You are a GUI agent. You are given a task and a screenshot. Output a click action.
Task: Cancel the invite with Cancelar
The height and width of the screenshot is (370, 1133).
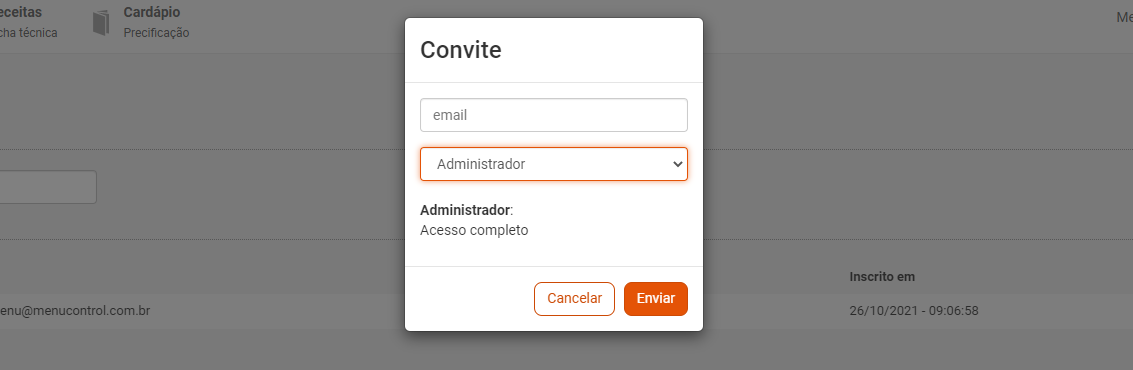[x=574, y=298]
